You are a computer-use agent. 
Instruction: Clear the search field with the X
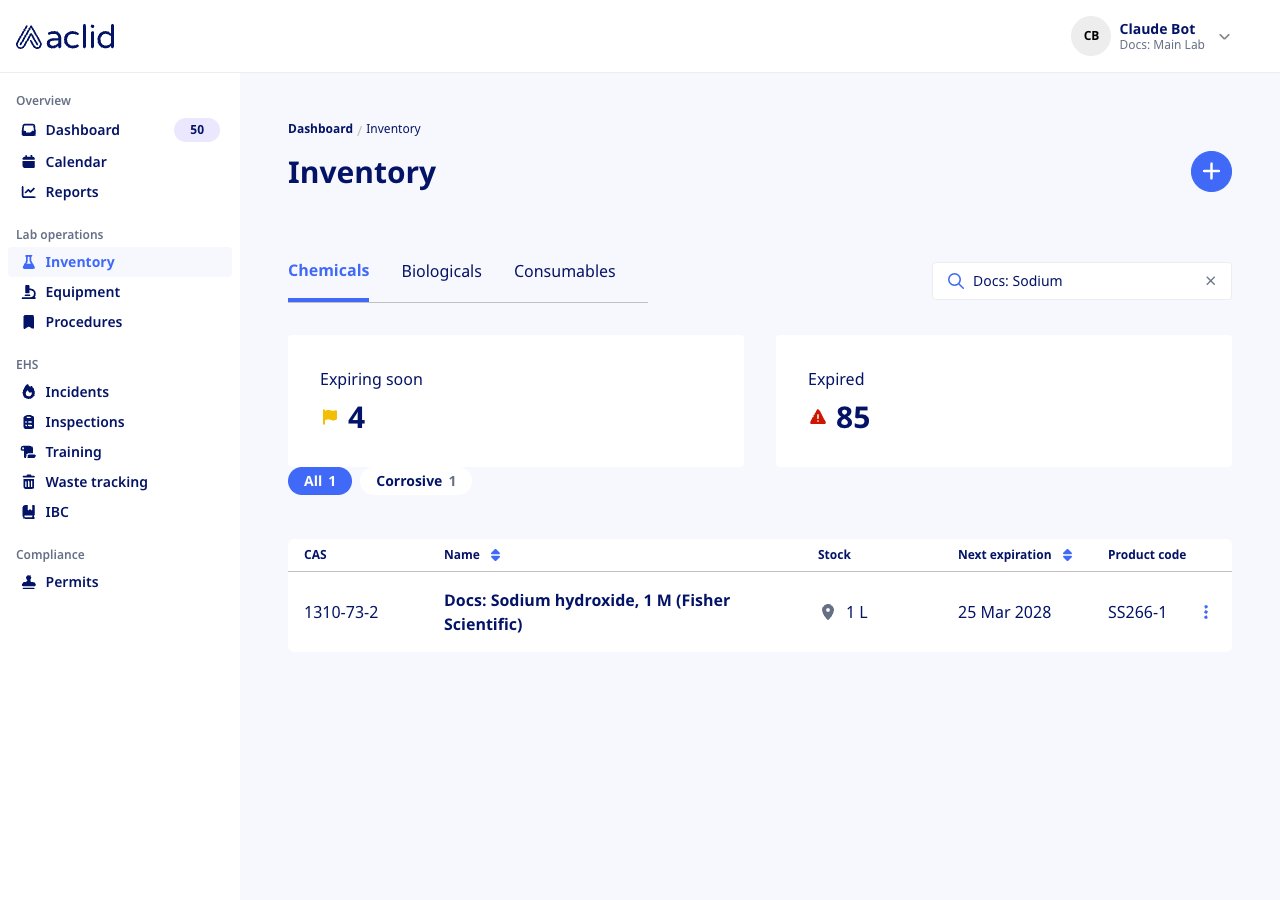coord(1210,281)
